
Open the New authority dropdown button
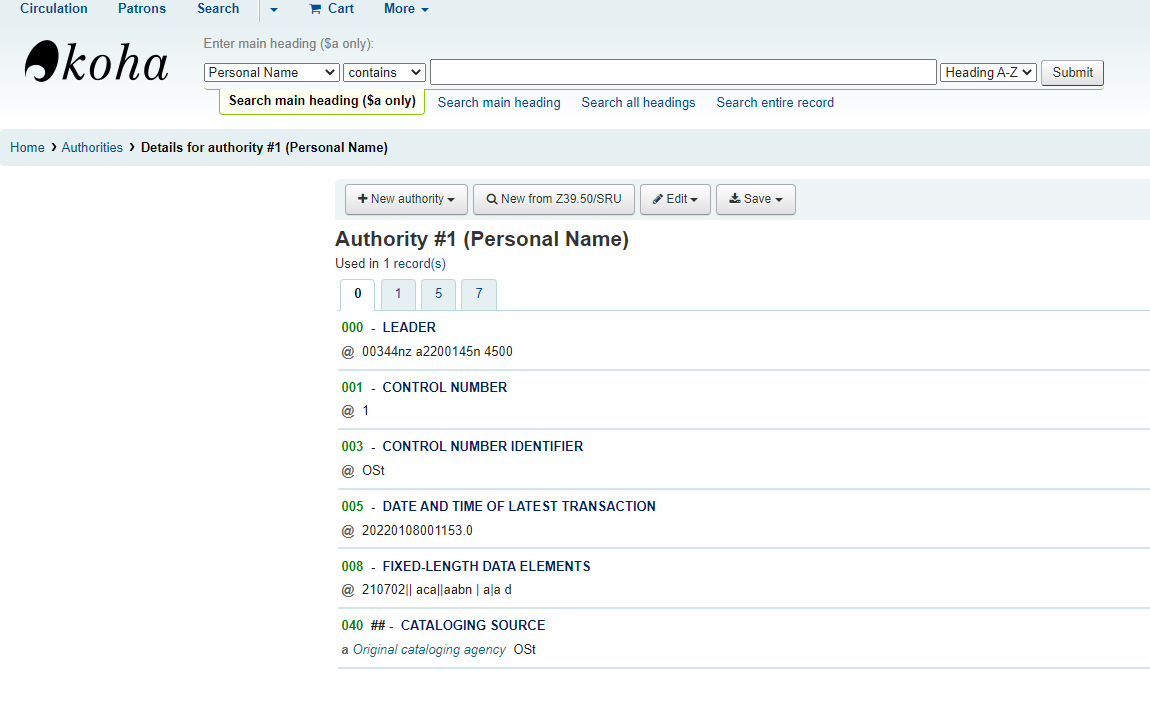point(405,199)
